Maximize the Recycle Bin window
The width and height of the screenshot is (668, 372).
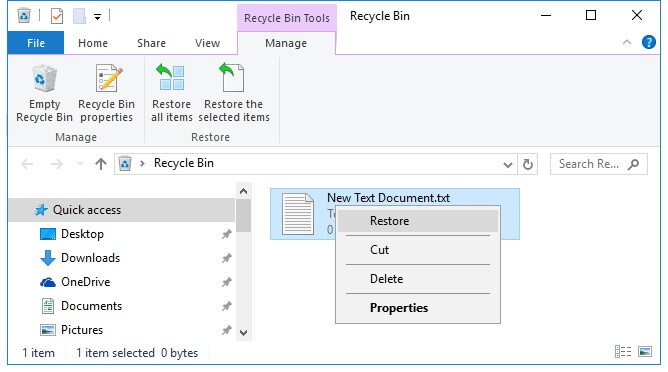click(x=591, y=16)
